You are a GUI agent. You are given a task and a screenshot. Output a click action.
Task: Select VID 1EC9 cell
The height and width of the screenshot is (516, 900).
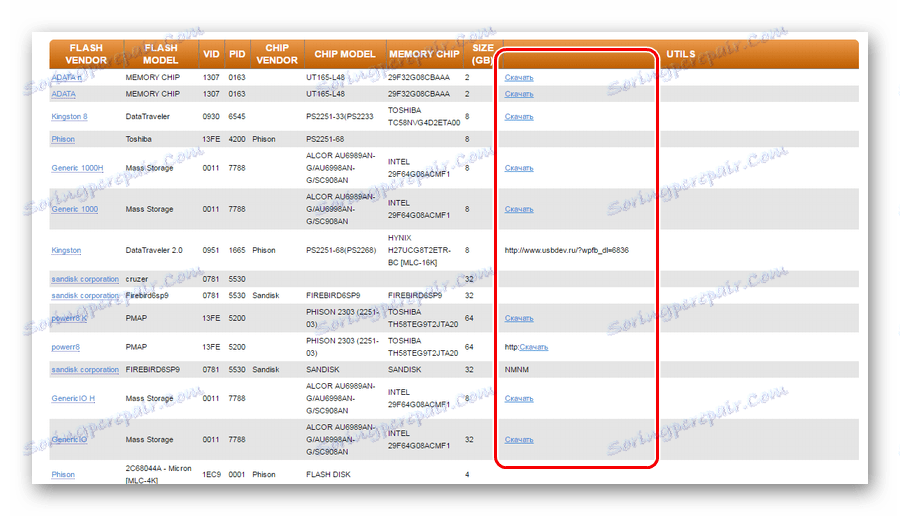point(211,475)
